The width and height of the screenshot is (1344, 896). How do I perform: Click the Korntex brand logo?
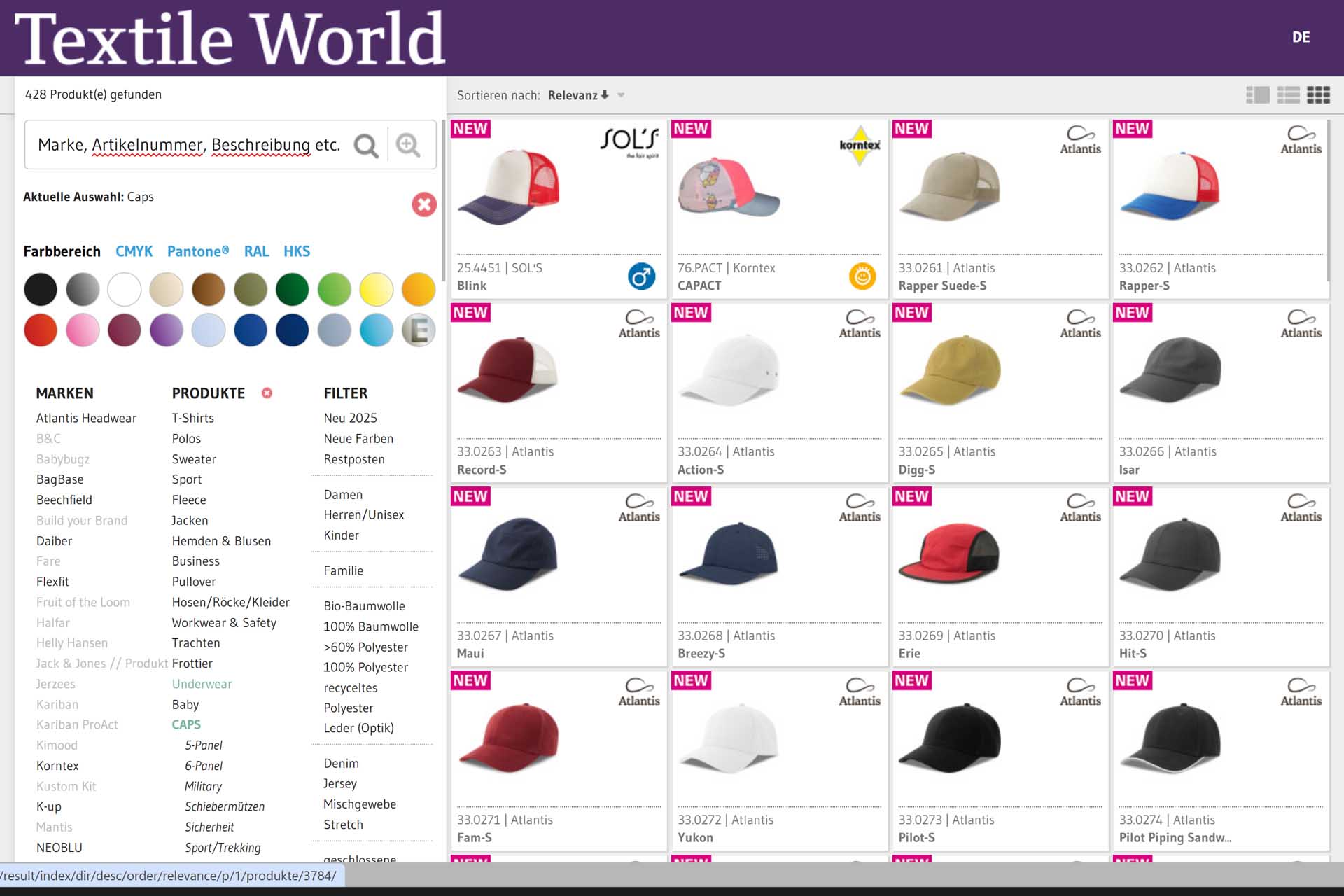pyautogui.click(x=860, y=145)
